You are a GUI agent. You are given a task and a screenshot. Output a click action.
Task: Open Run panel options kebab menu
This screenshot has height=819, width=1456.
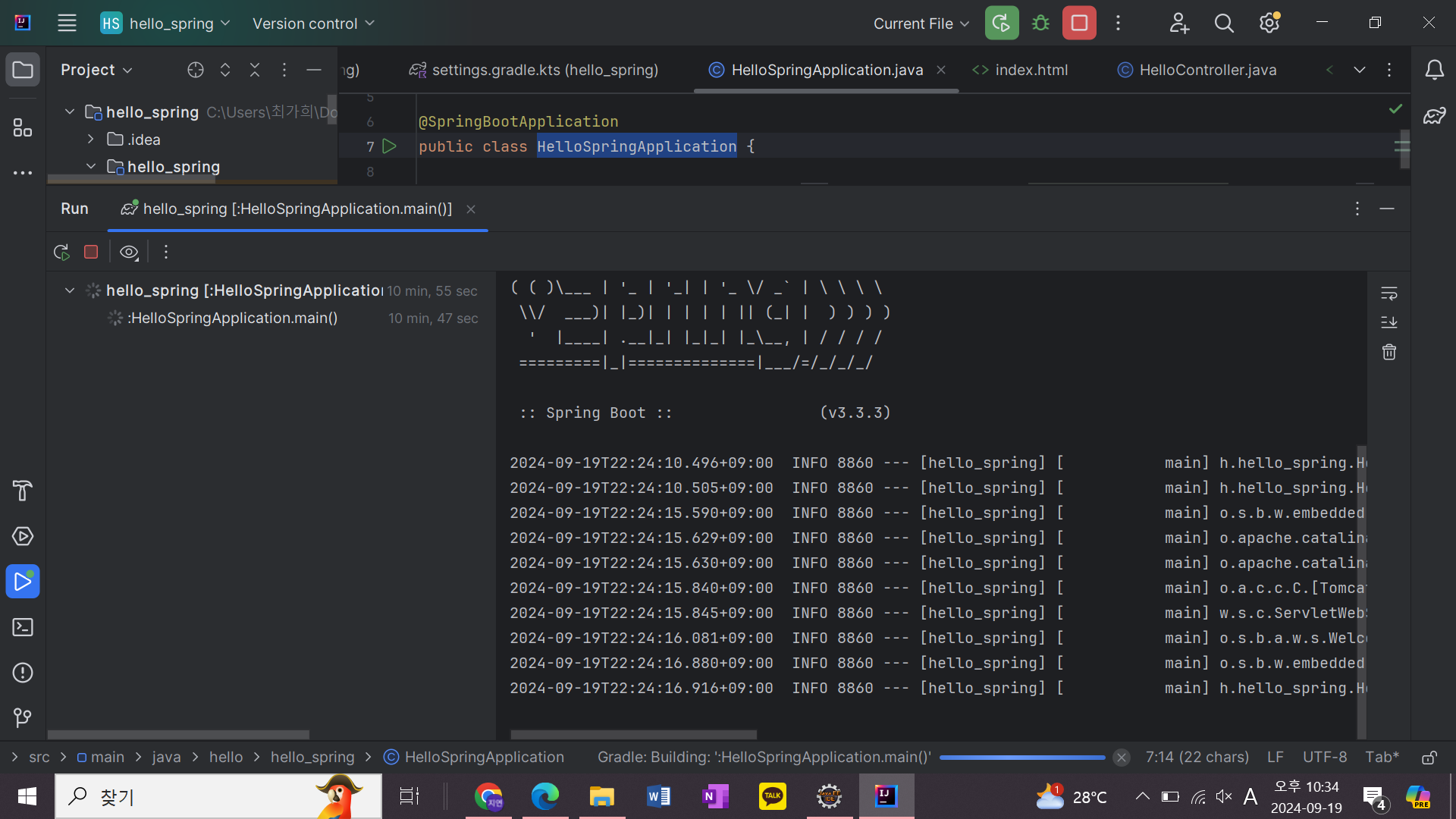pos(1357,209)
